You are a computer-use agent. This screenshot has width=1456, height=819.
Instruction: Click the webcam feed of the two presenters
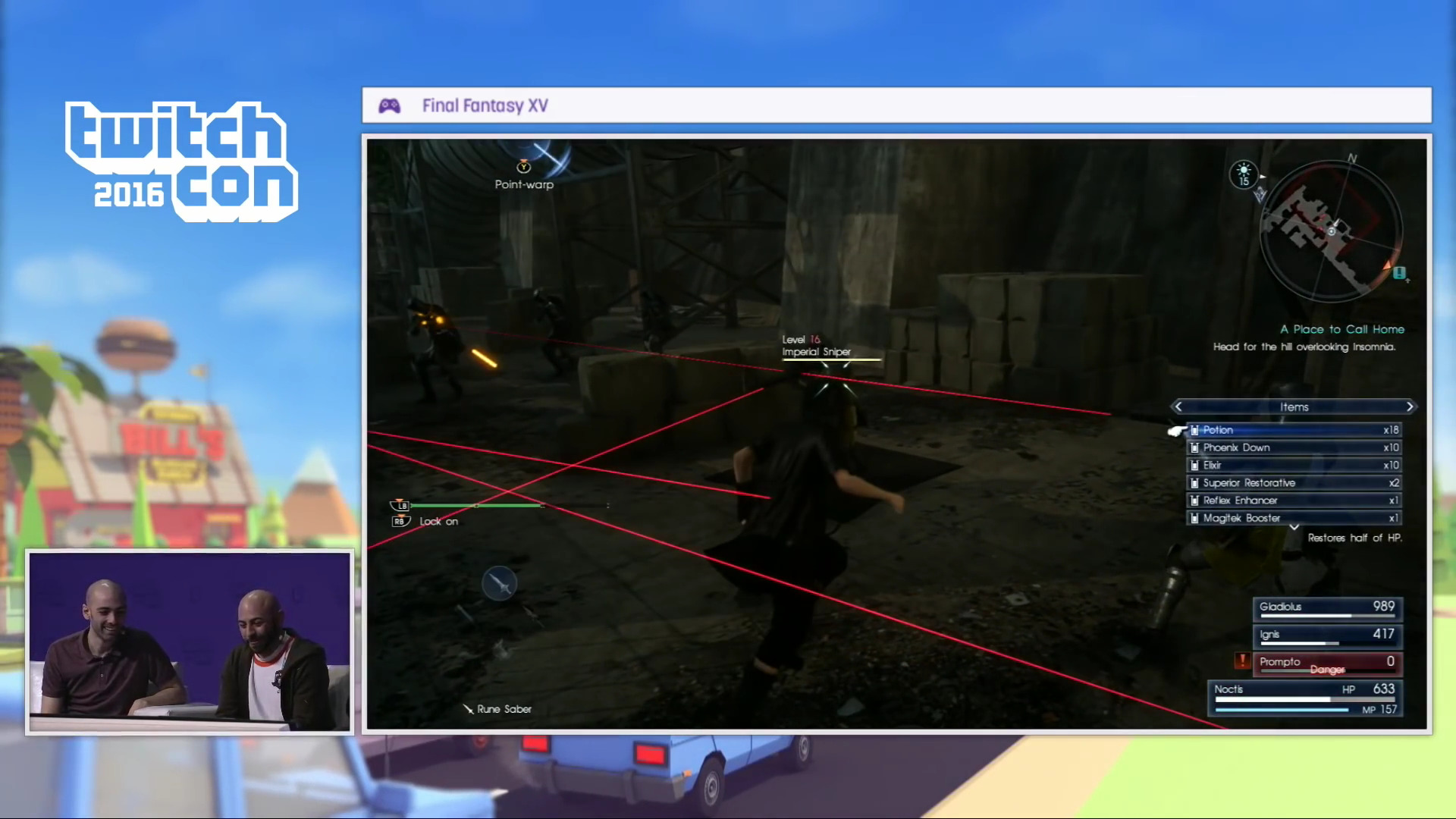pyautogui.click(x=190, y=642)
